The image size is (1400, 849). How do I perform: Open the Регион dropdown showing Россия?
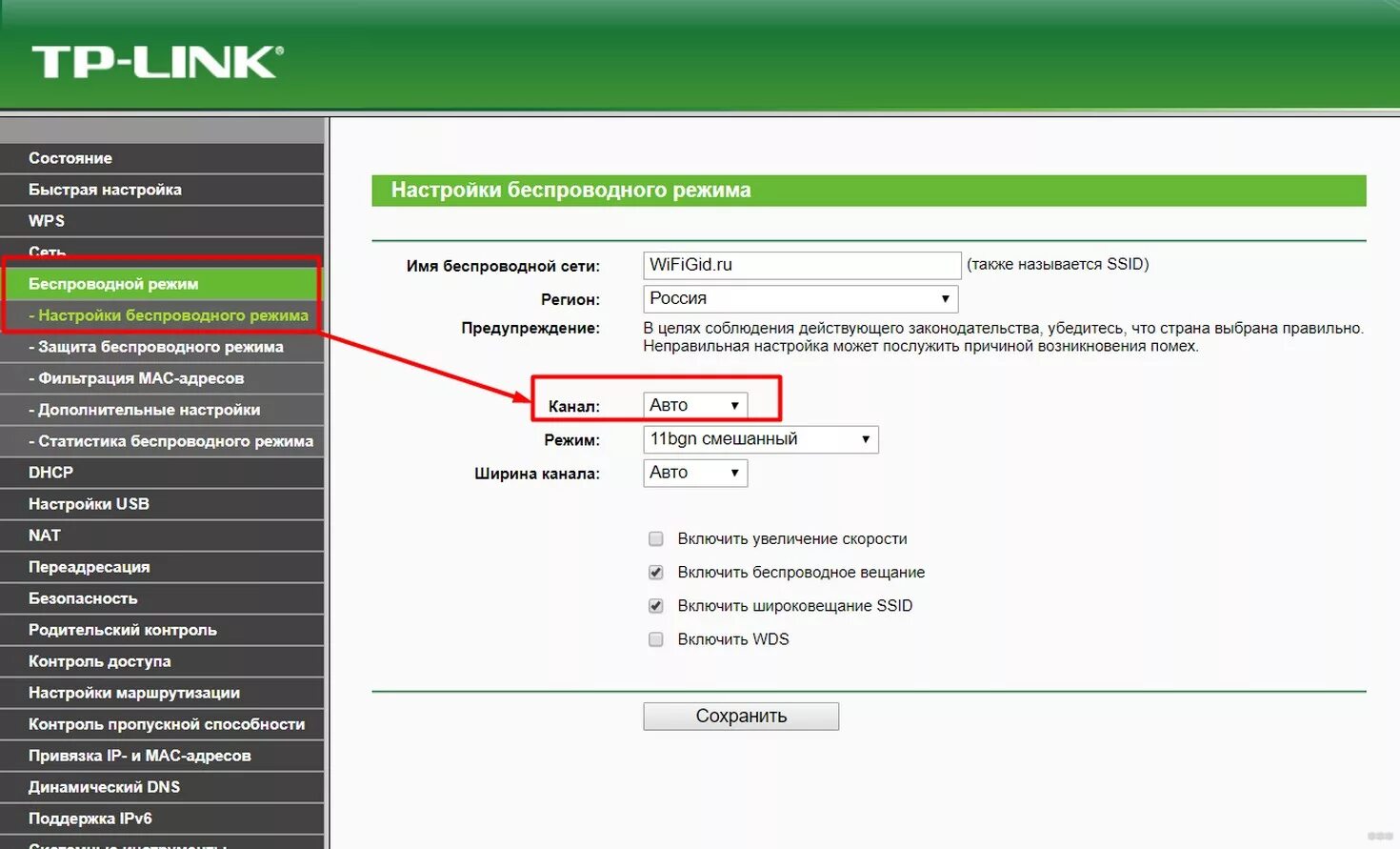point(801,298)
